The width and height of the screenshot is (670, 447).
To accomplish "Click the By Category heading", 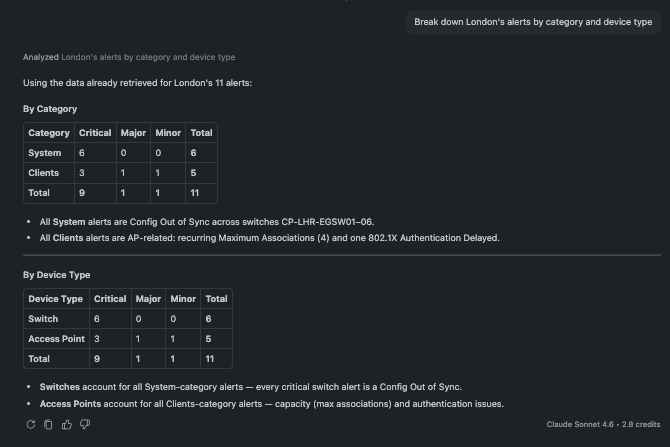I will click(x=50, y=109).
